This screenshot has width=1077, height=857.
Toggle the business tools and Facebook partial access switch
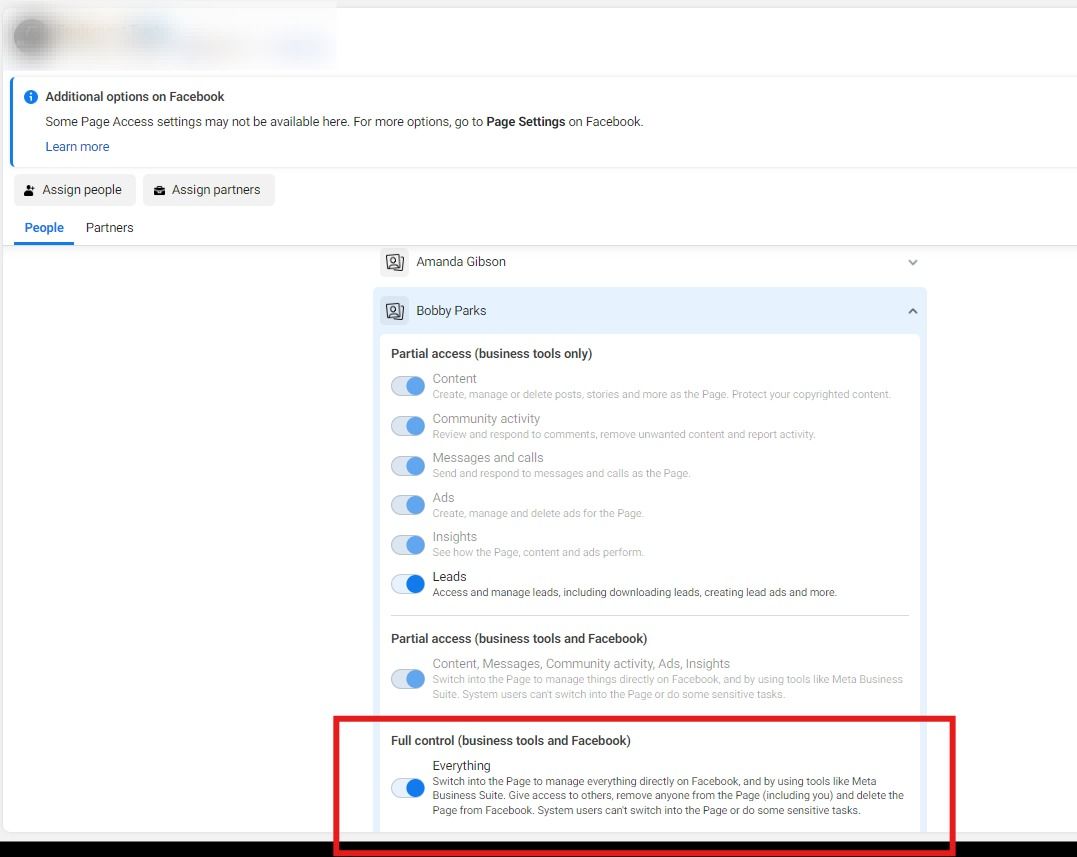408,679
